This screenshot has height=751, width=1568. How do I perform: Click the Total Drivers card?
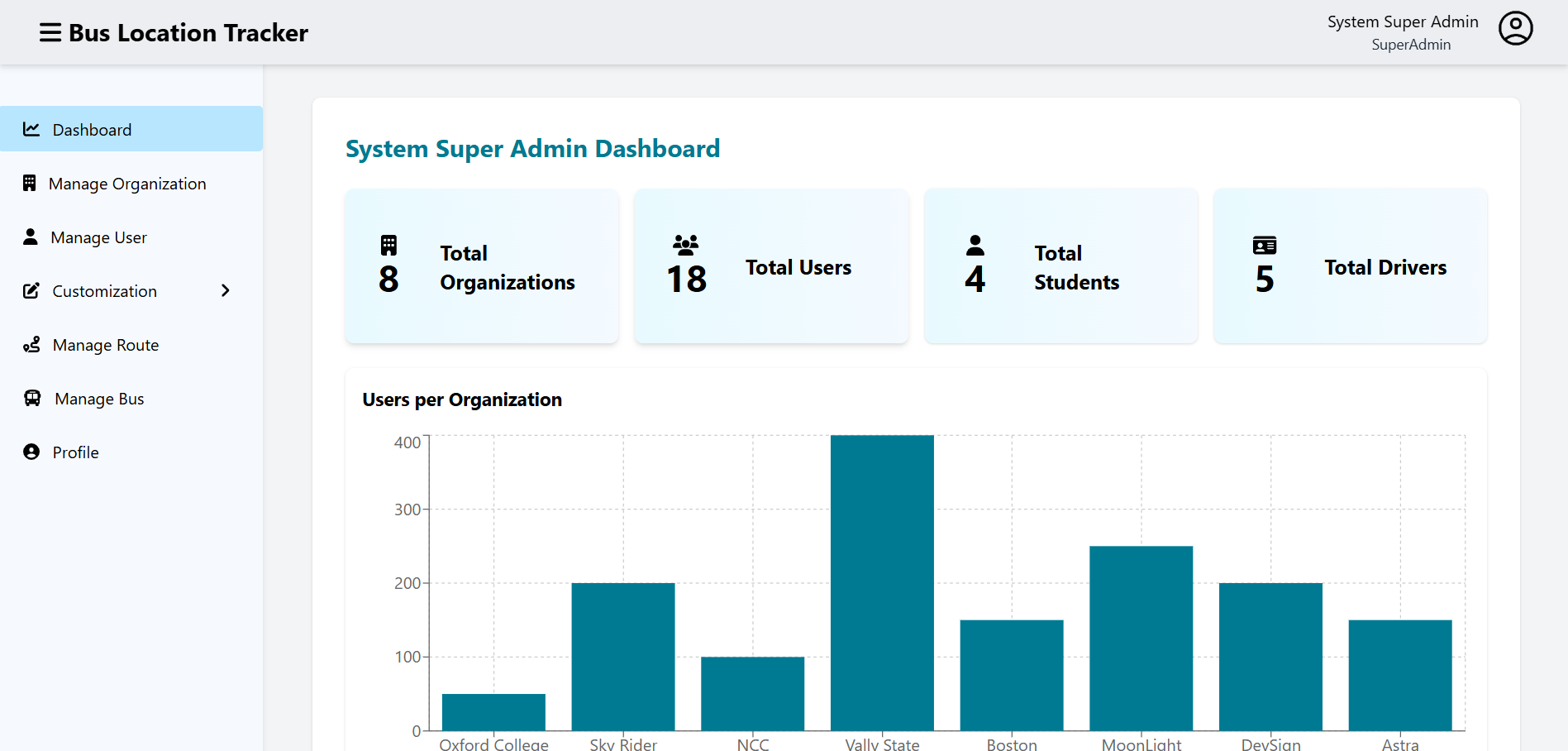[x=1350, y=266]
